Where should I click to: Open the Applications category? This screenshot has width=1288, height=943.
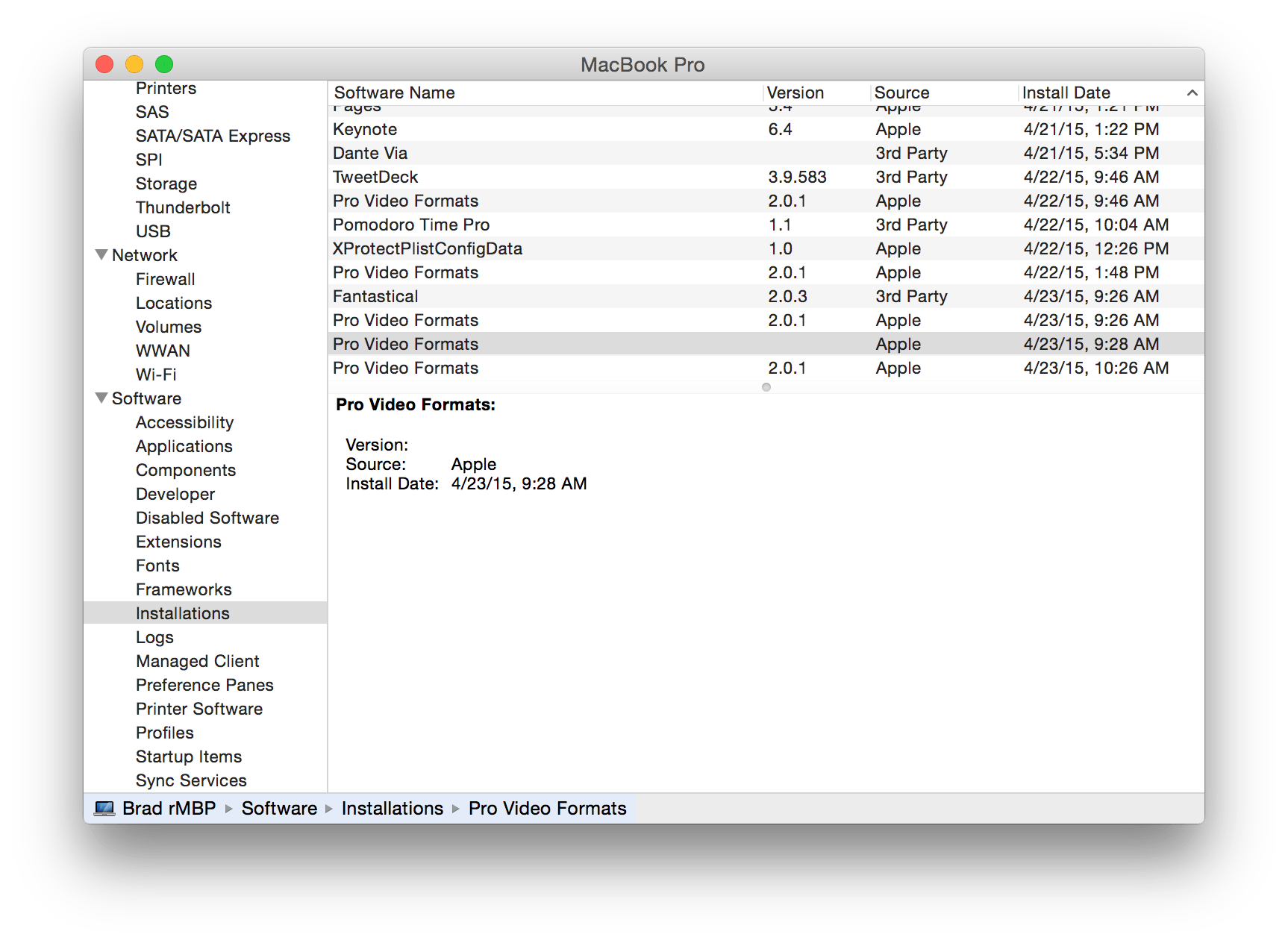pyautogui.click(x=184, y=445)
